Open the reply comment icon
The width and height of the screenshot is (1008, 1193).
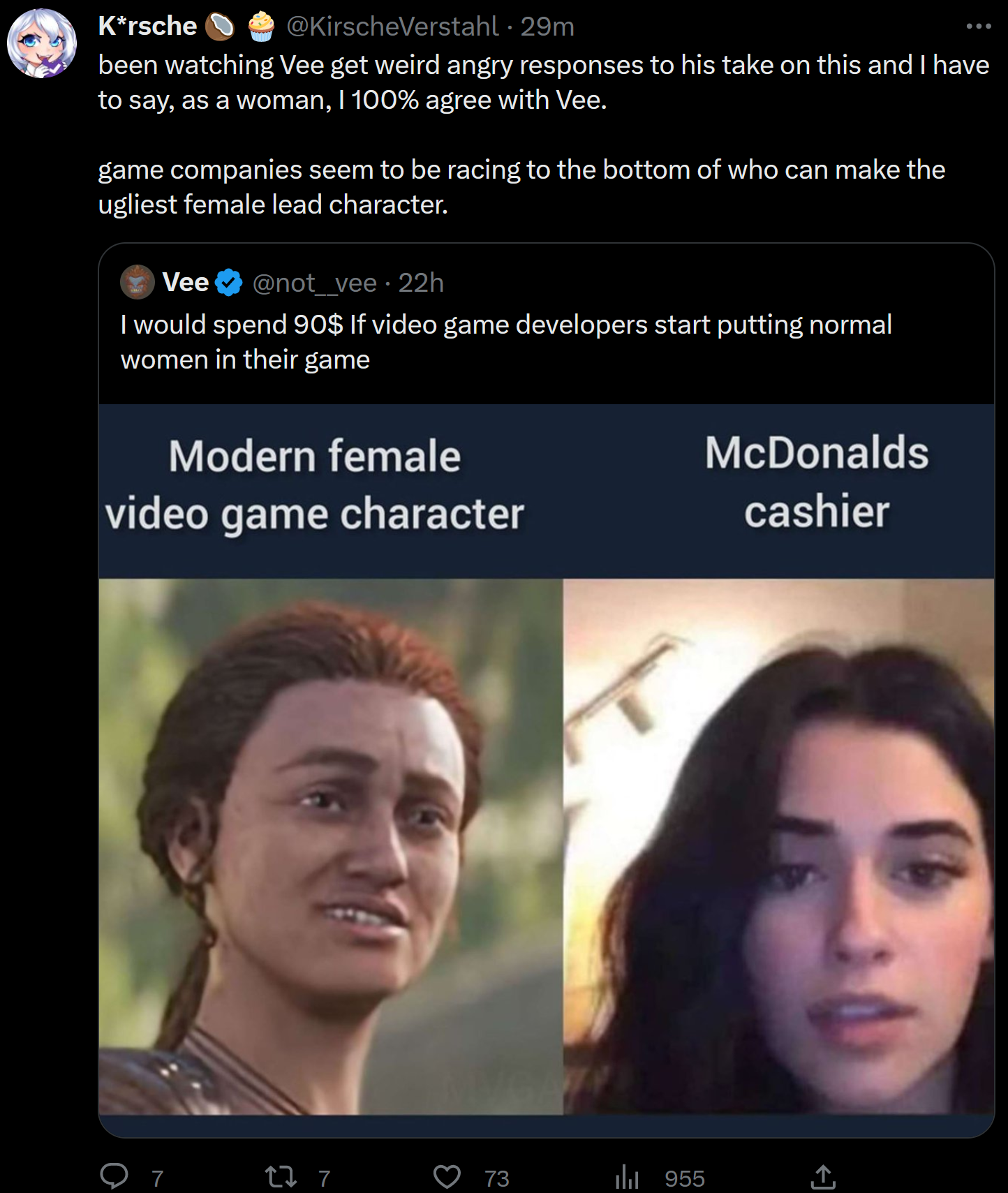pos(114,1176)
